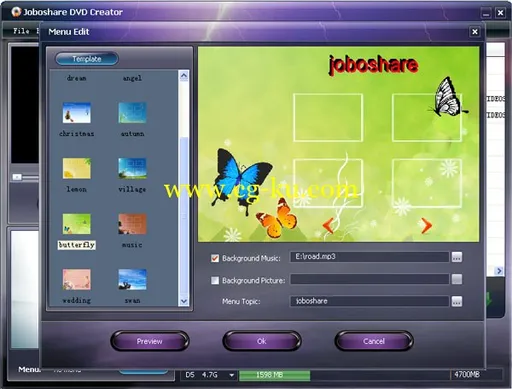Select the bottom-left video frame placeholder
This screenshot has width=512, height=389.
[x=328, y=183]
